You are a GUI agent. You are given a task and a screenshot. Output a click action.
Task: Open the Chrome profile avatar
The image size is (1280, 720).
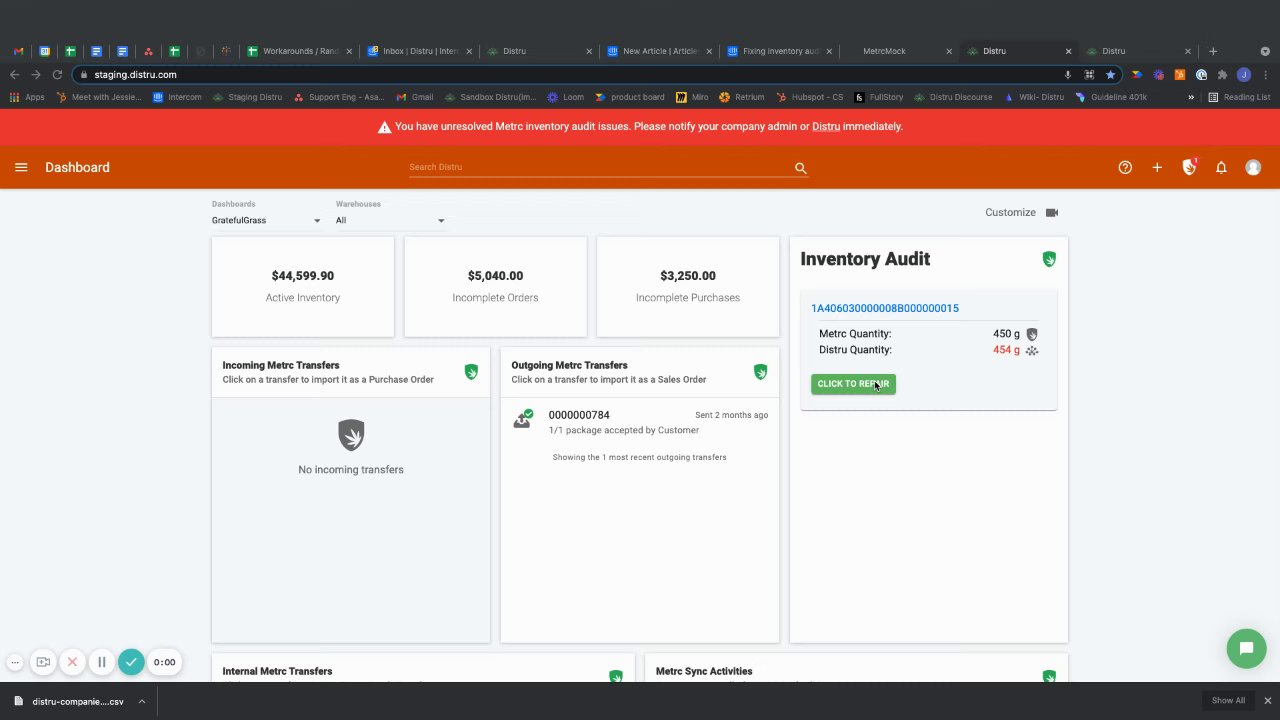point(1244,74)
